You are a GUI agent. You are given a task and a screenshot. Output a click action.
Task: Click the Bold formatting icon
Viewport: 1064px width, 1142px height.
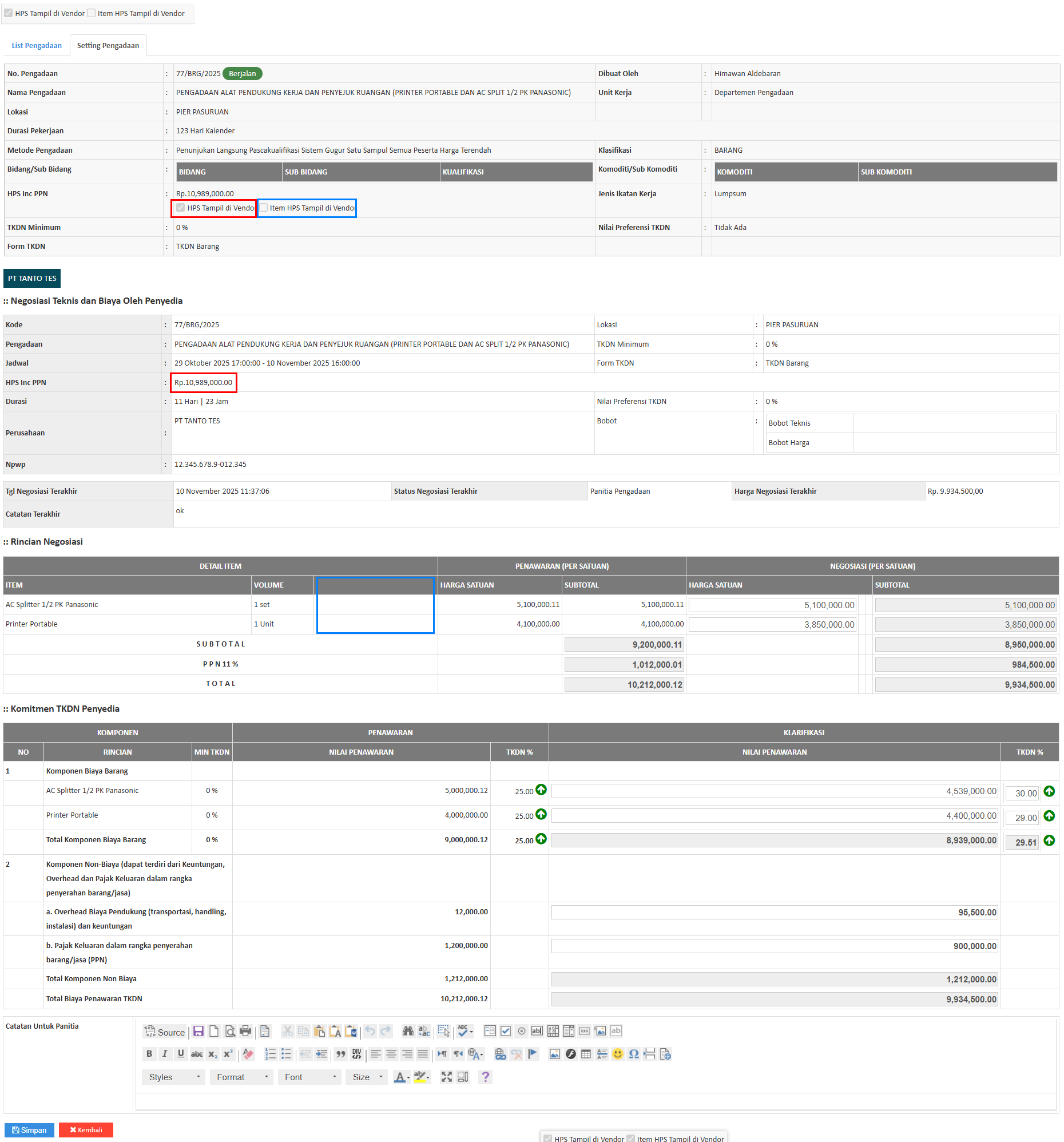click(149, 1053)
